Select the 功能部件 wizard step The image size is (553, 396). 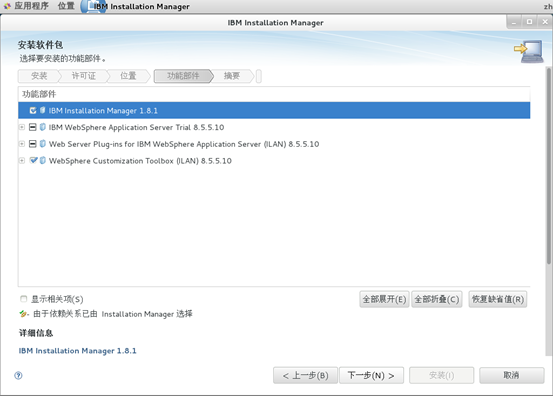click(183, 76)
